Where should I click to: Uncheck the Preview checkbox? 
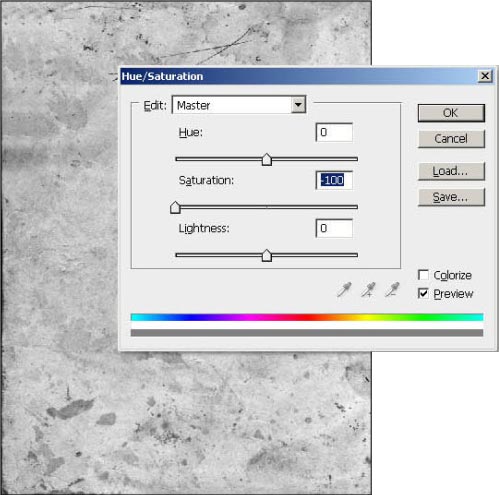click(x=423, y=293)
